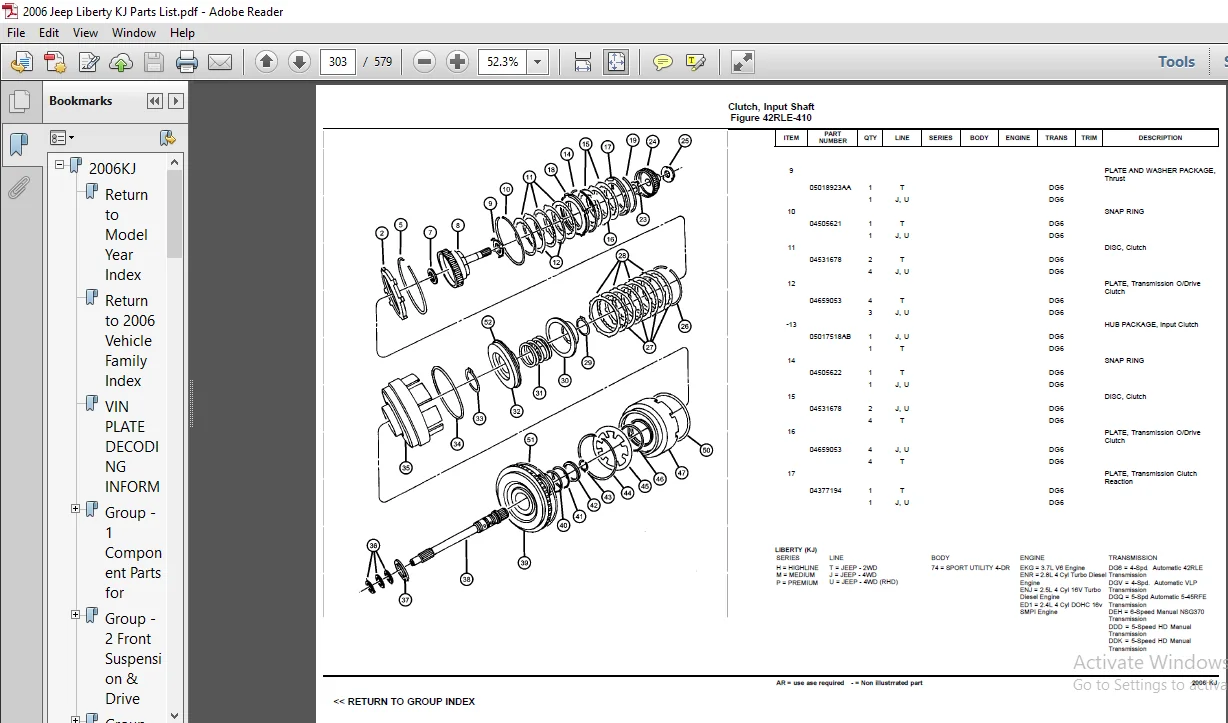Viewport: 1228px width, 723px height.
Task: Click the zoom out minus button
Action: (x=424, y=62)
